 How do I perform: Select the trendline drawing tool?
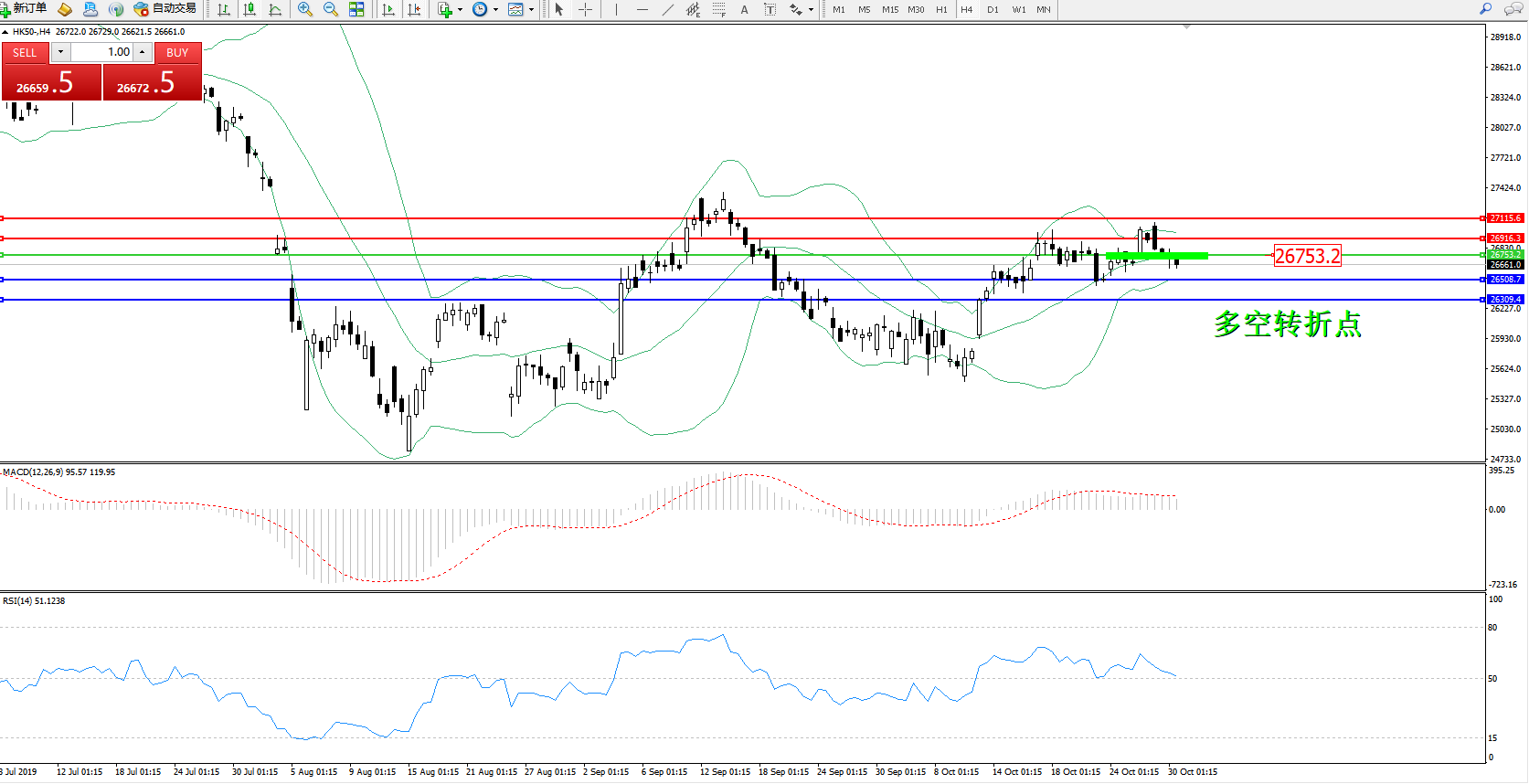coord(668,9)
